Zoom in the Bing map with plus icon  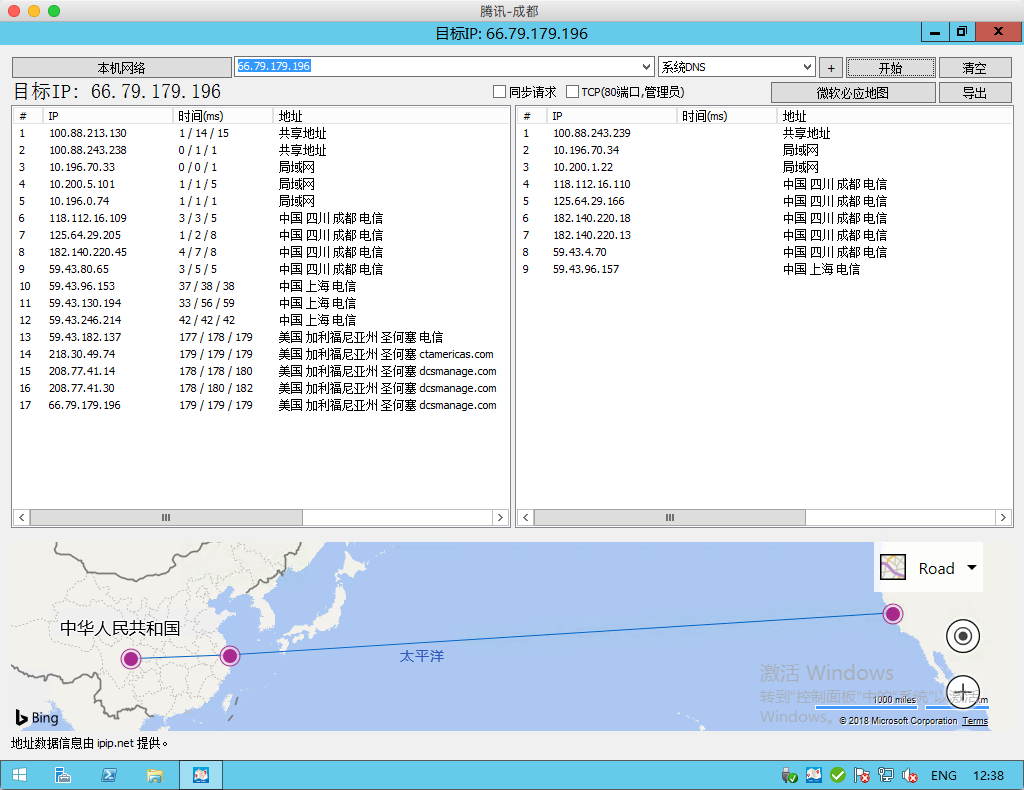(962, 691)
